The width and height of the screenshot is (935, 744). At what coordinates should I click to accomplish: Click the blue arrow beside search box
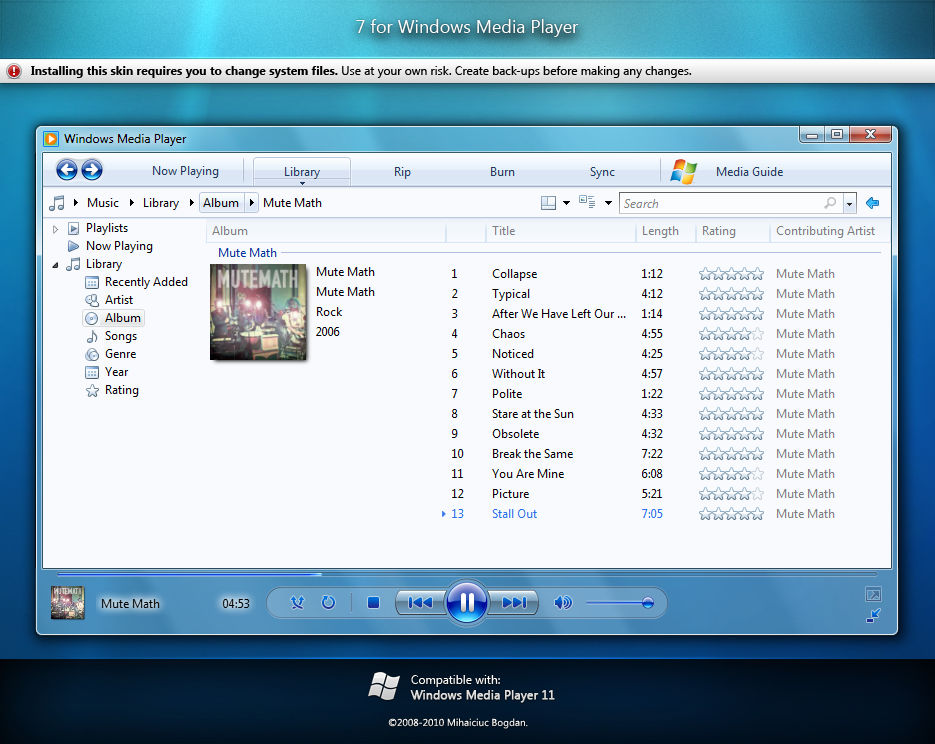pos(872,203)
